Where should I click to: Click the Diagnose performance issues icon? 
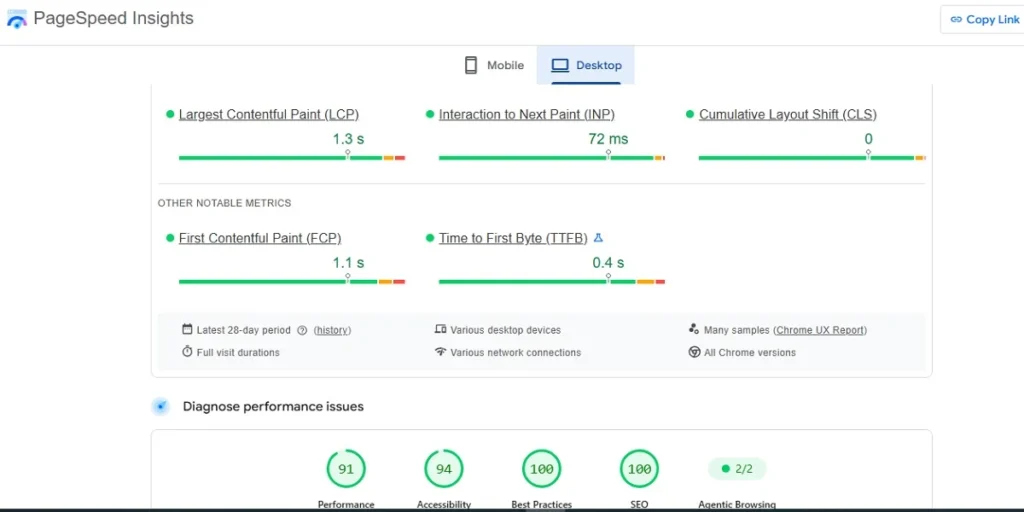click(161, 407)
